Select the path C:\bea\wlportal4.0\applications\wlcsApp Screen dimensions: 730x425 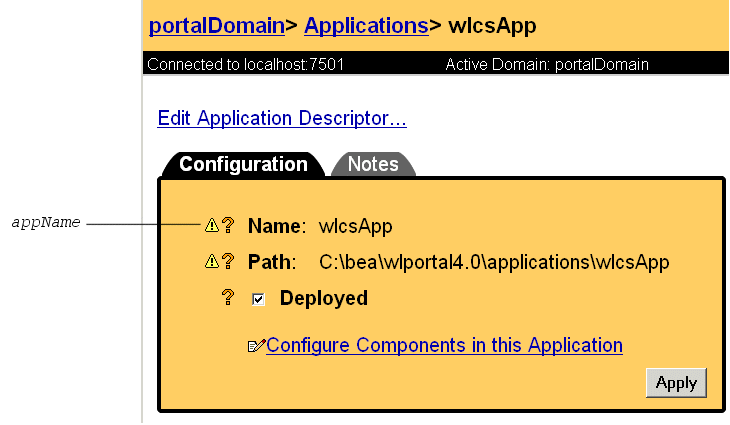(494, 263)
